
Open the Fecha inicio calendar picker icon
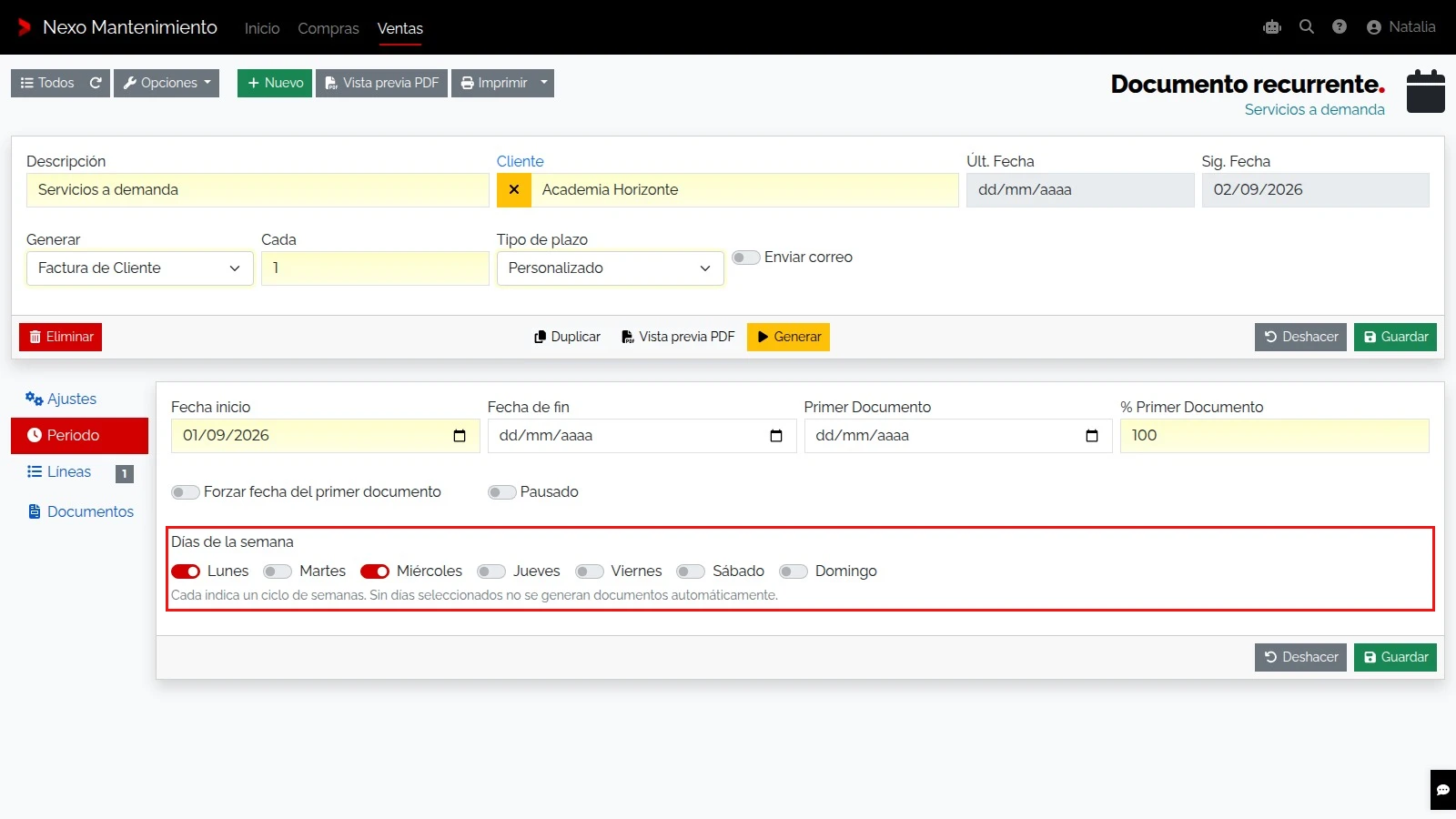point(460,436)
